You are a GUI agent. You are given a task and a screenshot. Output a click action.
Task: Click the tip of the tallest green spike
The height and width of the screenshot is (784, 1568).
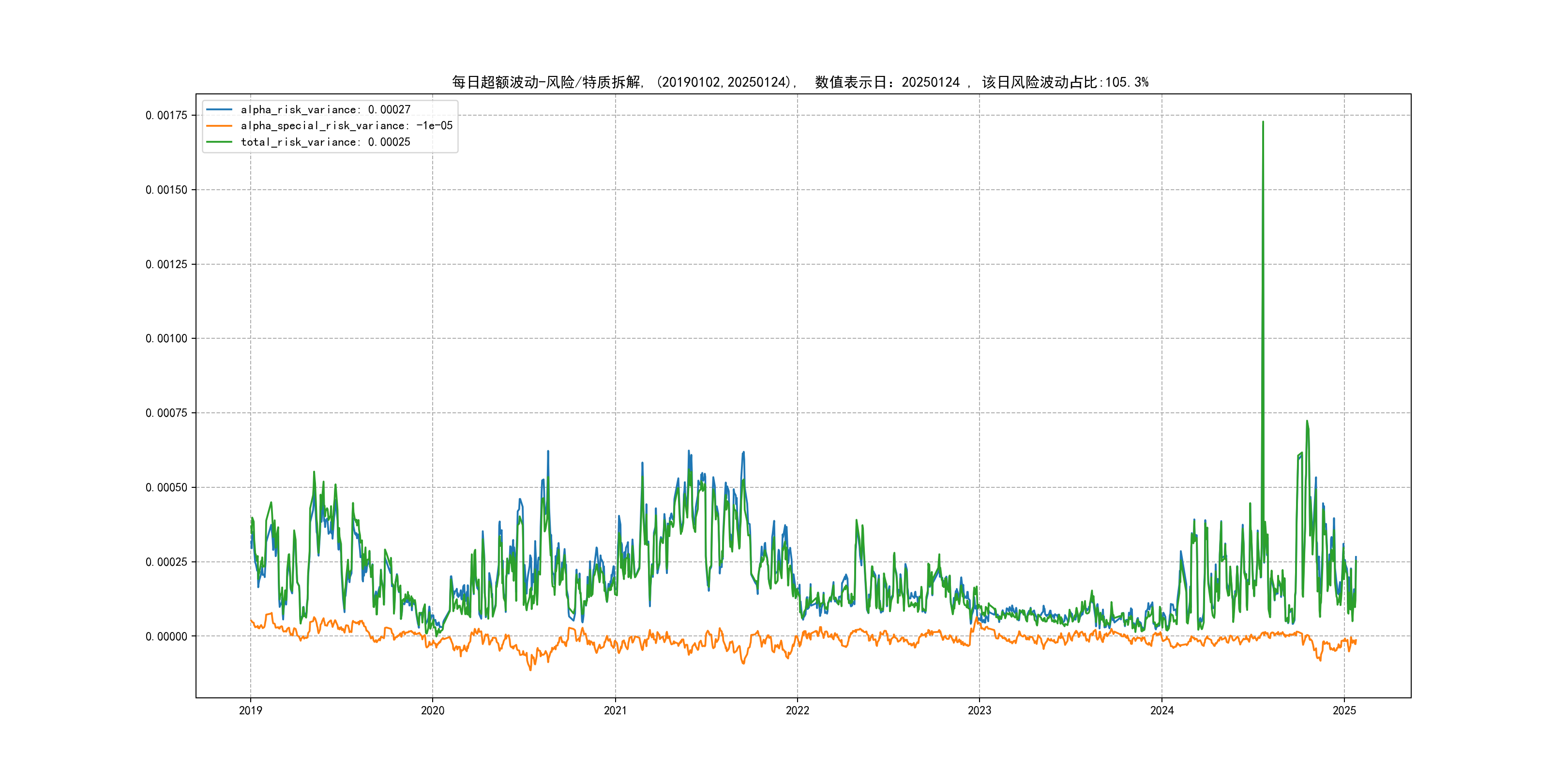tap(1263, 122)
